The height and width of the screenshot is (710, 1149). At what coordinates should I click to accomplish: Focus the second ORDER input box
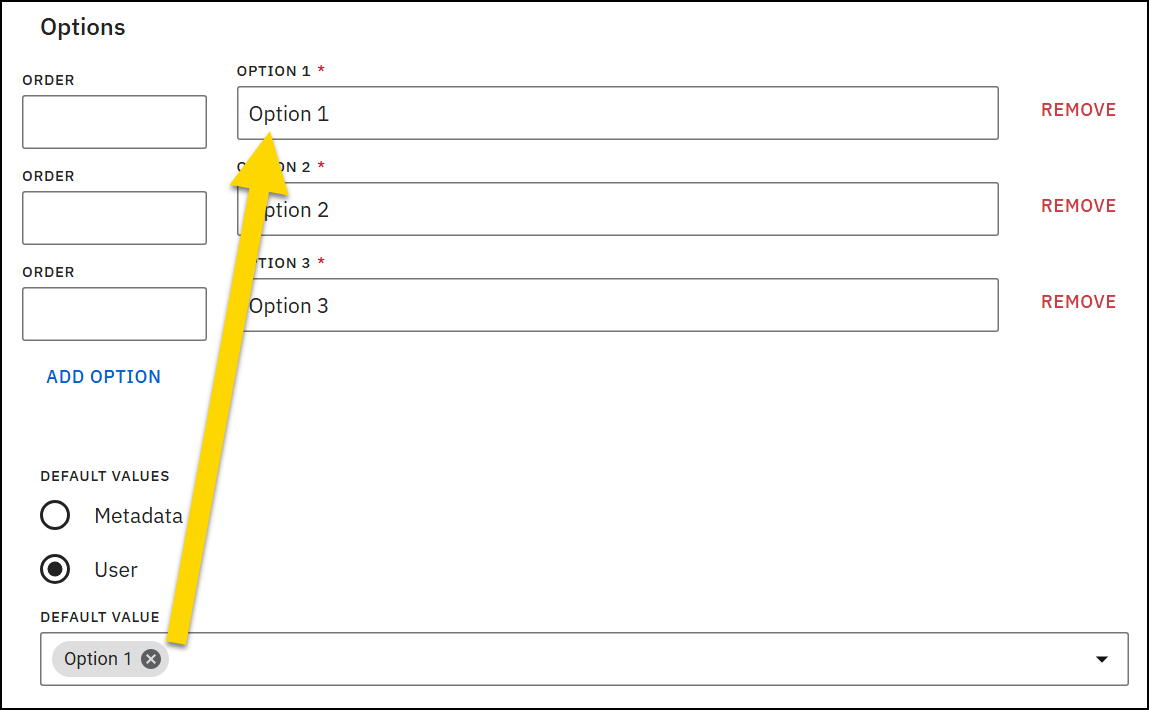click(x=113, y=217)
